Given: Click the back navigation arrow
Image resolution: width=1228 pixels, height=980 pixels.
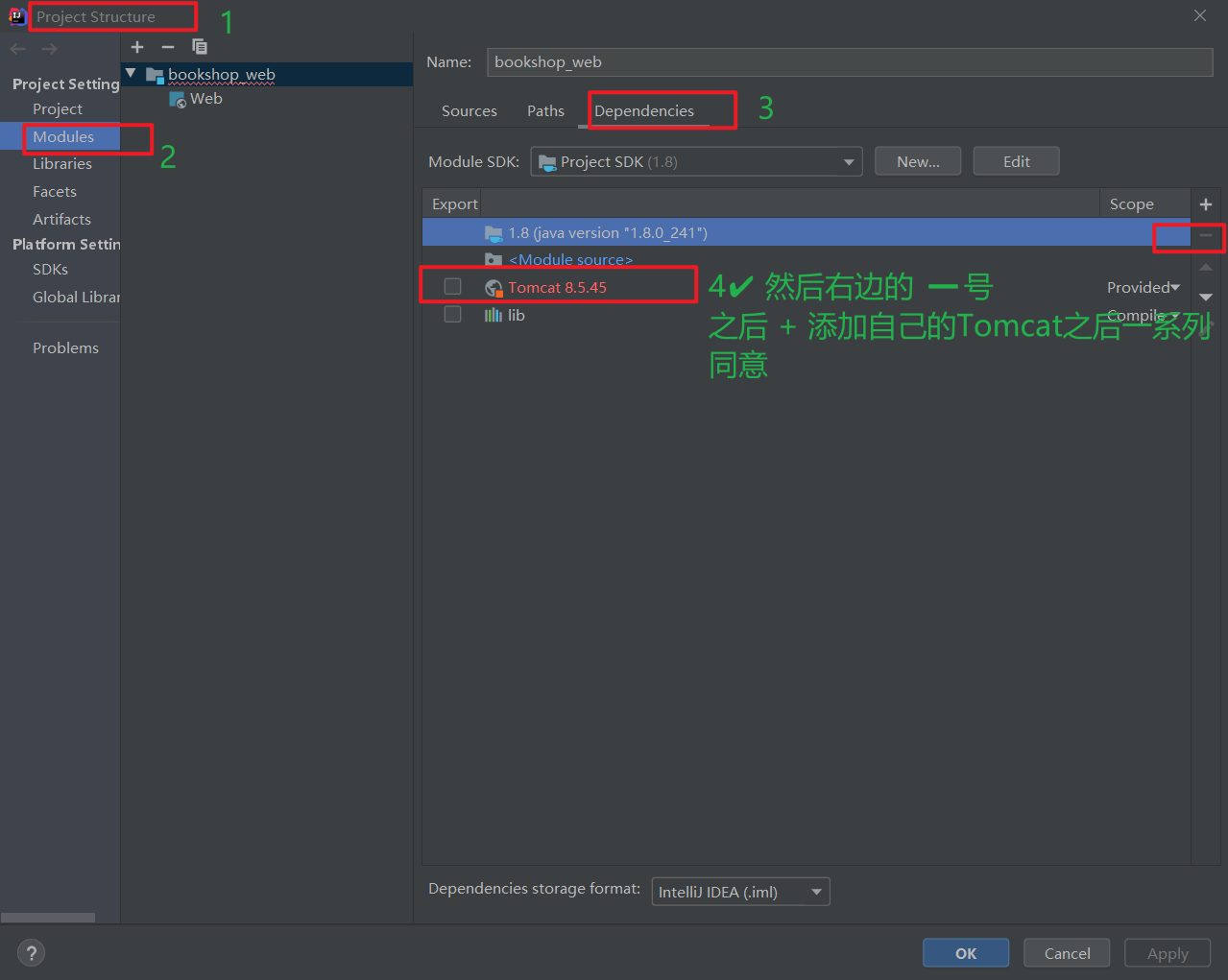Looking at the screenshot, I should [17, 49].
